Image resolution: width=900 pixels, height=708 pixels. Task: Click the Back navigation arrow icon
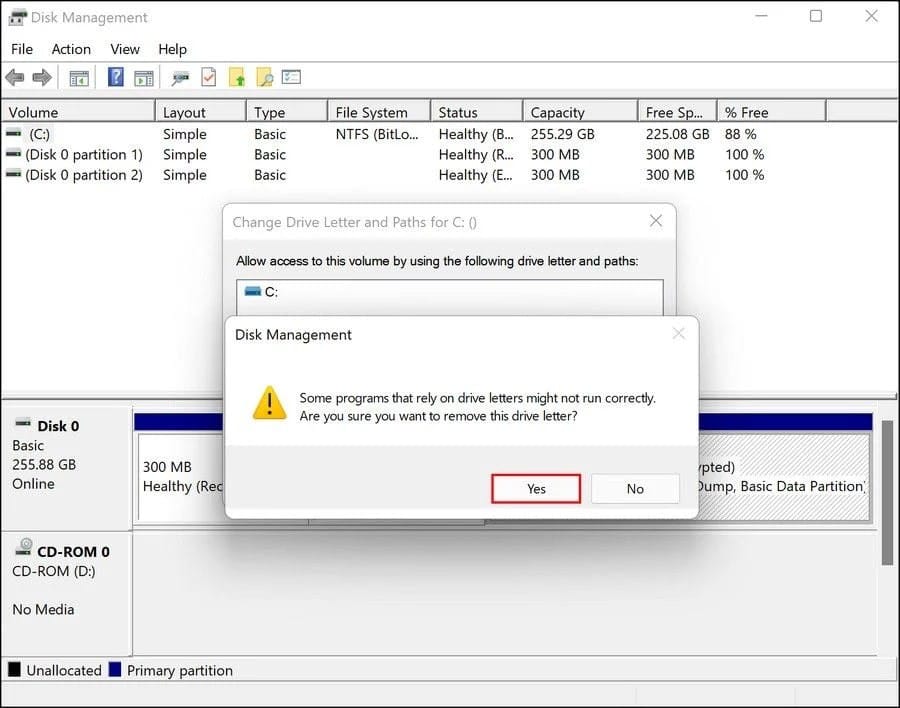(x=14, y=77)
